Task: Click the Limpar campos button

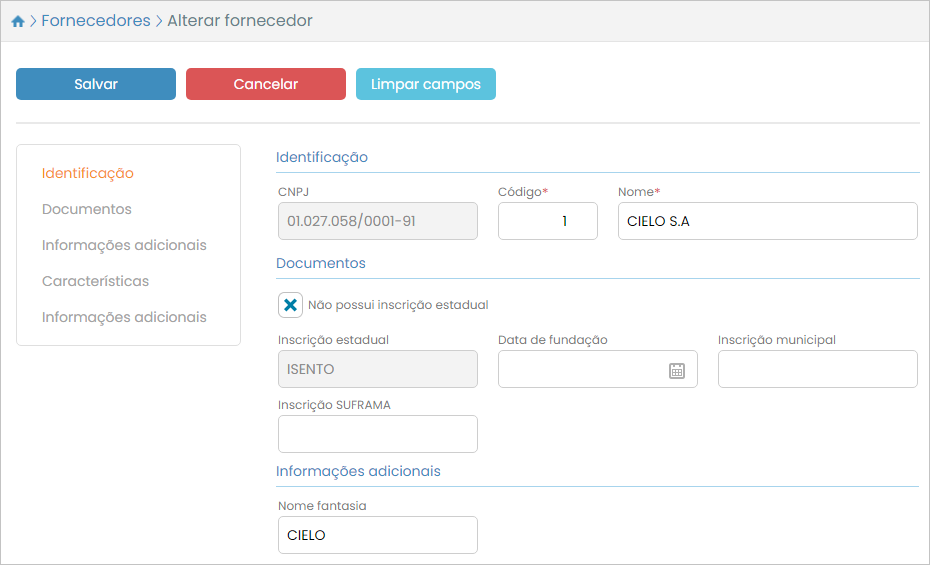Action: [x=426, y=84]
